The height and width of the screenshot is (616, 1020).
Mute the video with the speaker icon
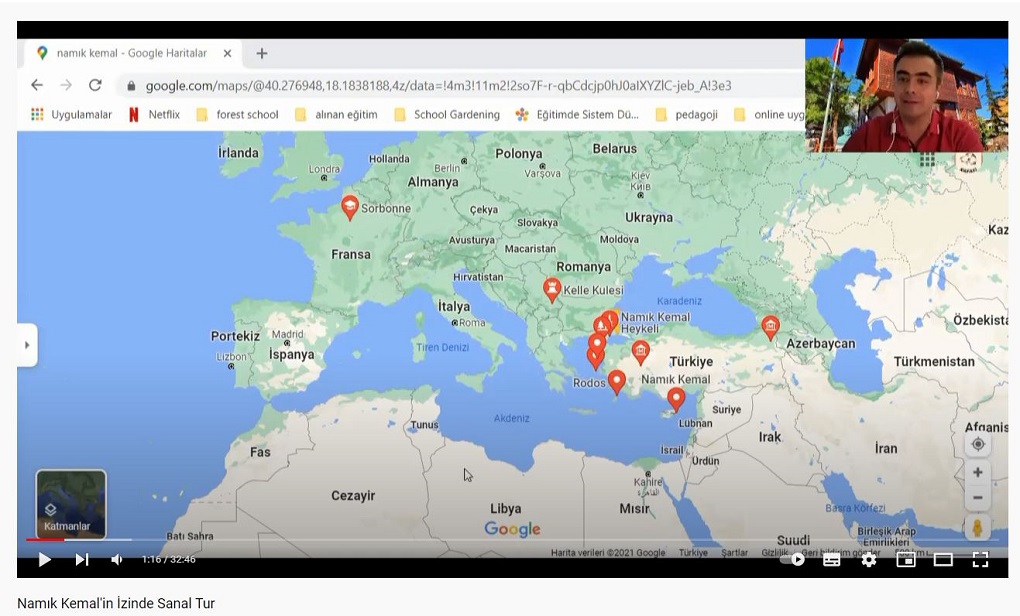117,559
